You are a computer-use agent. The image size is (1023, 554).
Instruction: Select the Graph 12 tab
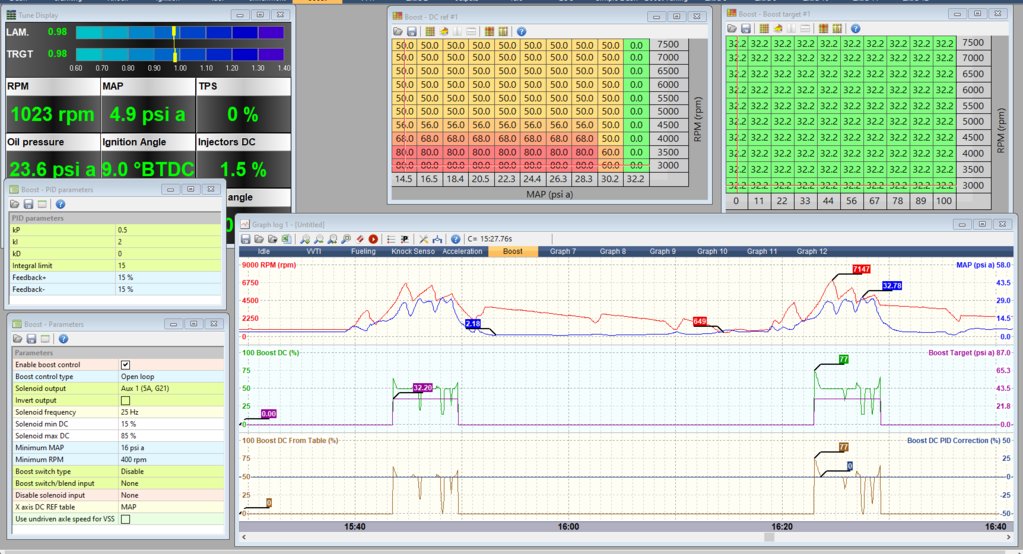click(812, 251)
